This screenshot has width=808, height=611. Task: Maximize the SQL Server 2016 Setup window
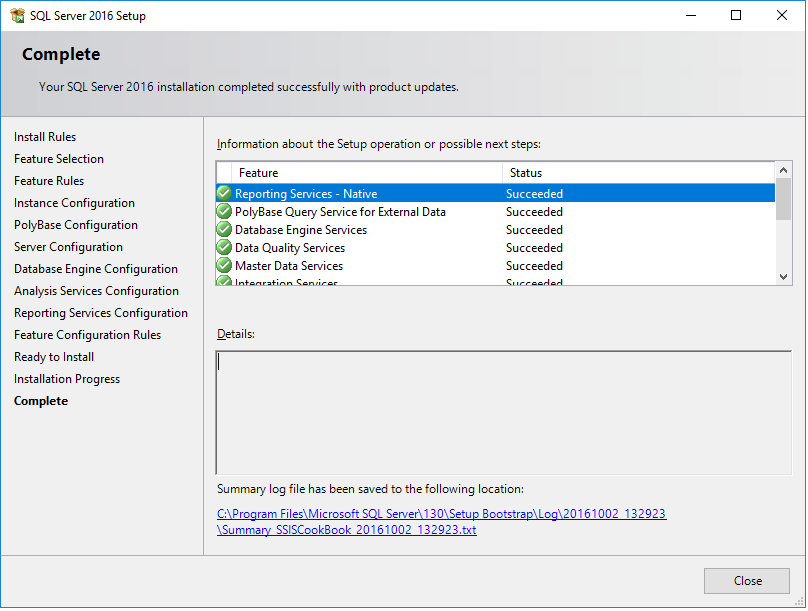[x=736, y=15]
